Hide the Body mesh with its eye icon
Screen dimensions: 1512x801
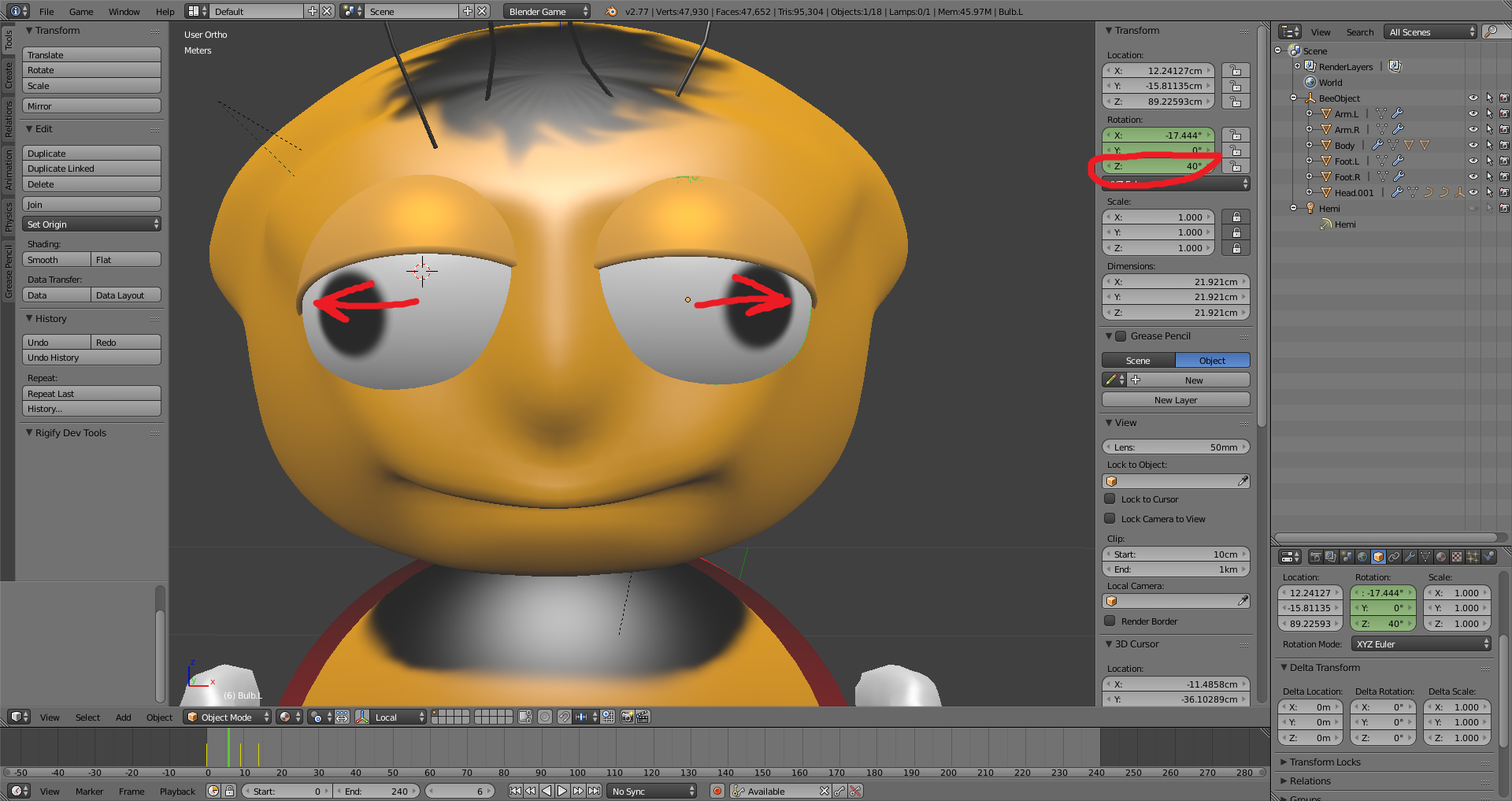1473,145
